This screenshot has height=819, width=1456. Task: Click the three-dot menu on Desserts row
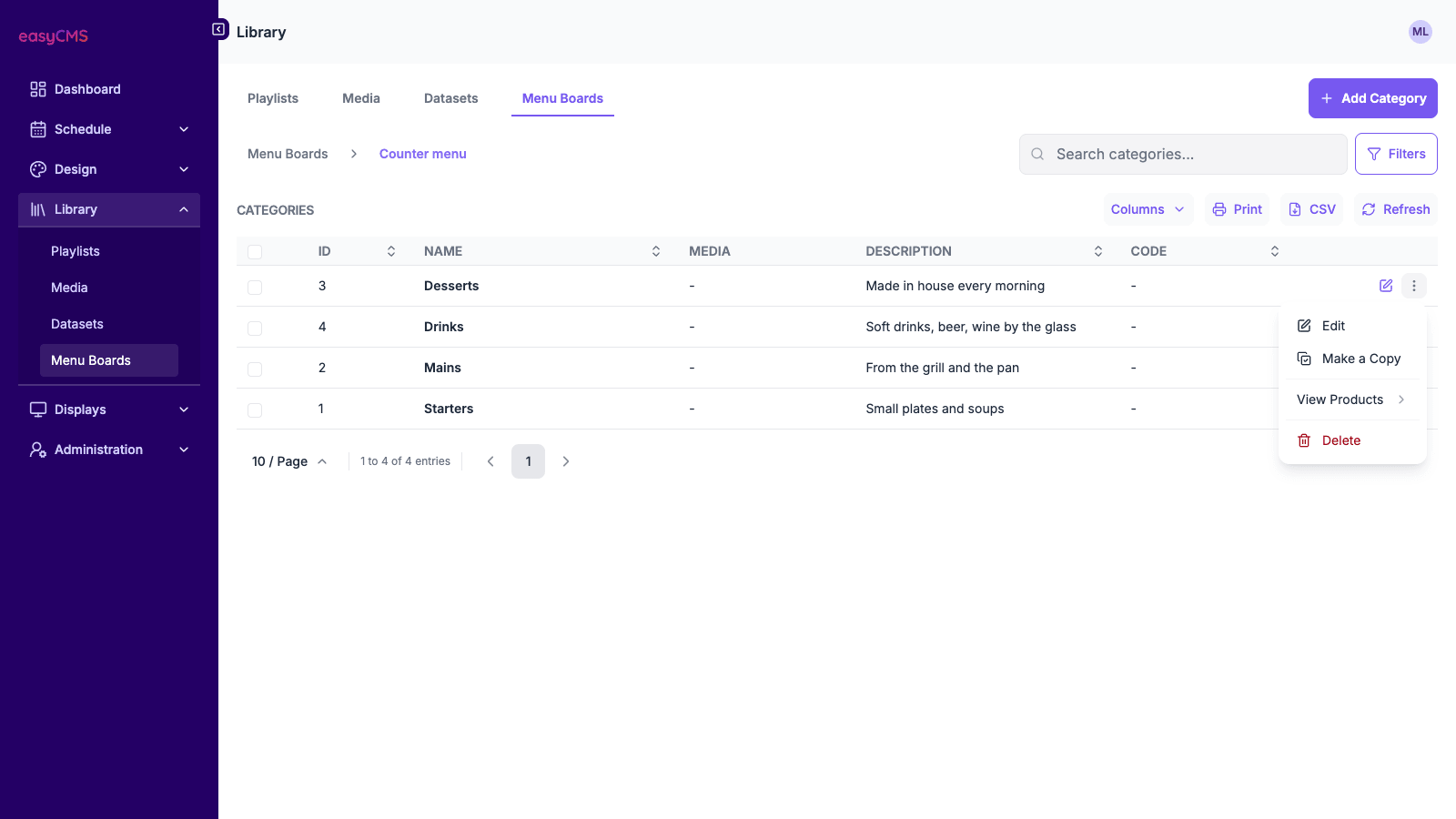pyautogui.click(x=1413, y=286)
